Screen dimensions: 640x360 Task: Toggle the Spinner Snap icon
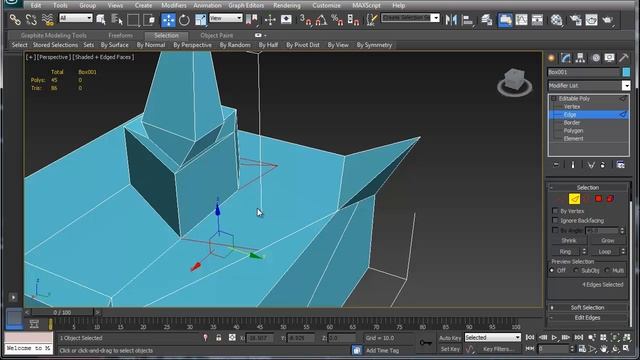pos(353,20)
